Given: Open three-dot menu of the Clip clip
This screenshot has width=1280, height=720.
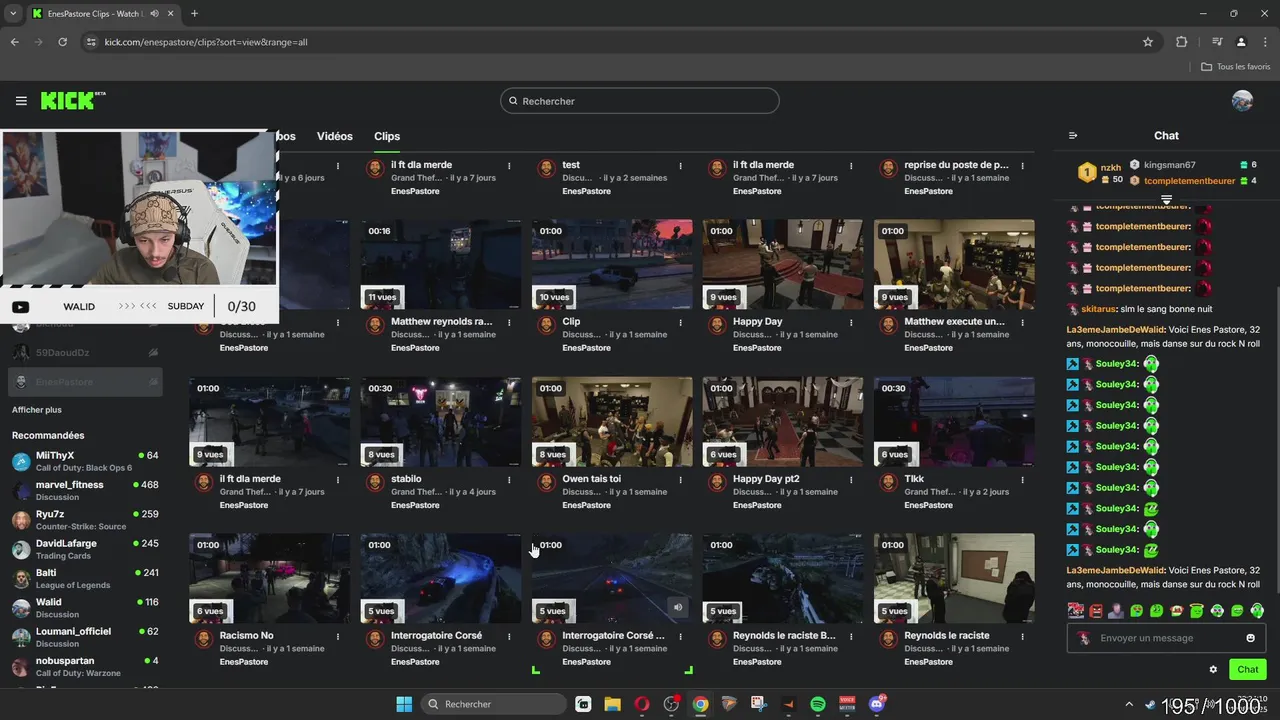Looking at the screenshot, I should tap(680, 322).
